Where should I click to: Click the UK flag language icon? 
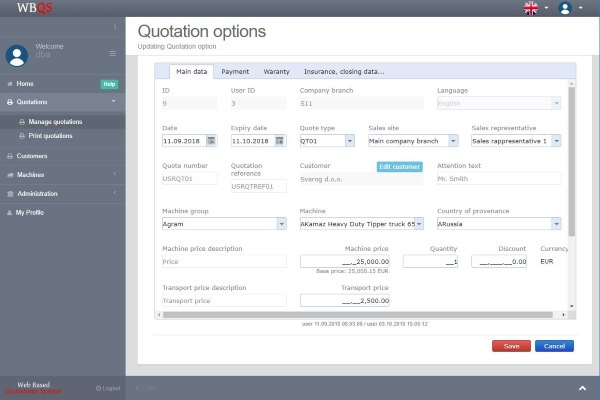pos(530,8)
